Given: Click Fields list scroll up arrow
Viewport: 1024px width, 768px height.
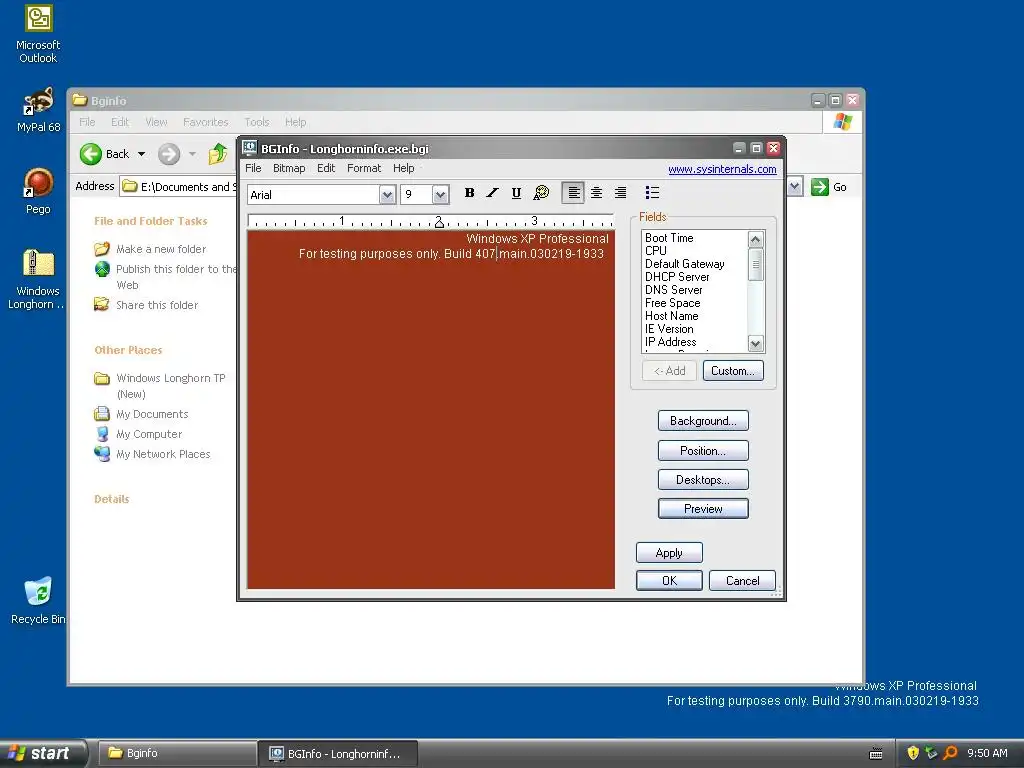Looking at the screenshot, I should pyautogui.click(x=756, y=240).
